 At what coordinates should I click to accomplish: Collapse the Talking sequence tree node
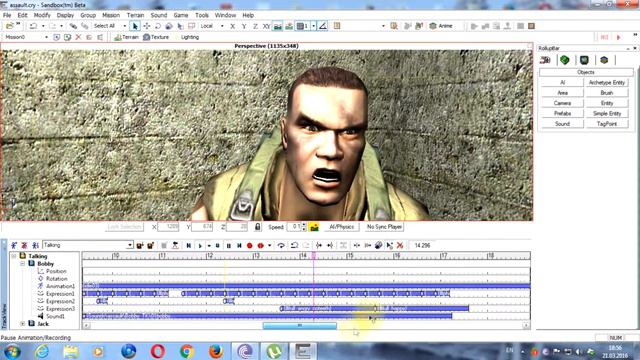13,256
